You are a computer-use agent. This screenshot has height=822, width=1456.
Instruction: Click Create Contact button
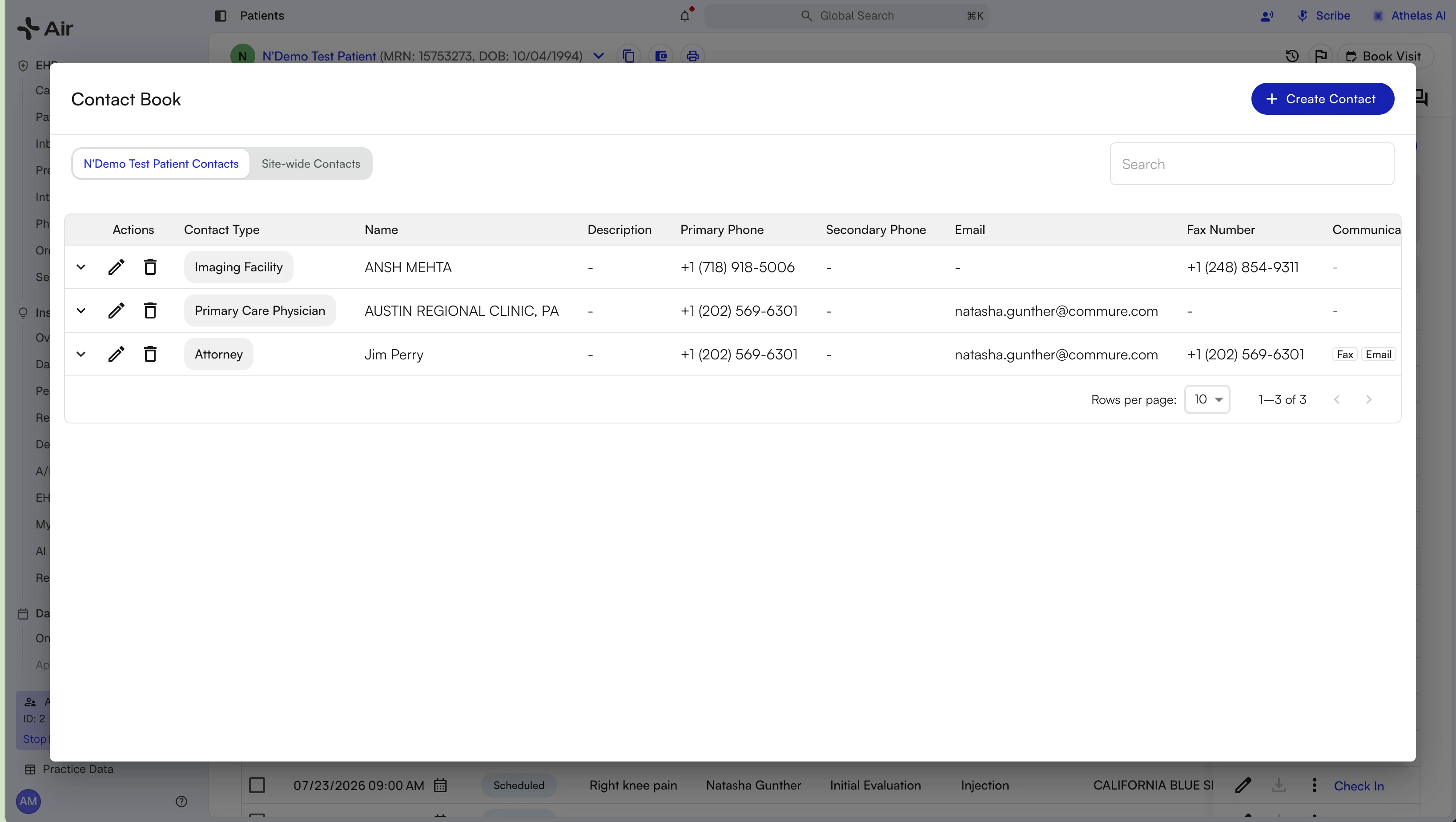(x=1323, y=99)
